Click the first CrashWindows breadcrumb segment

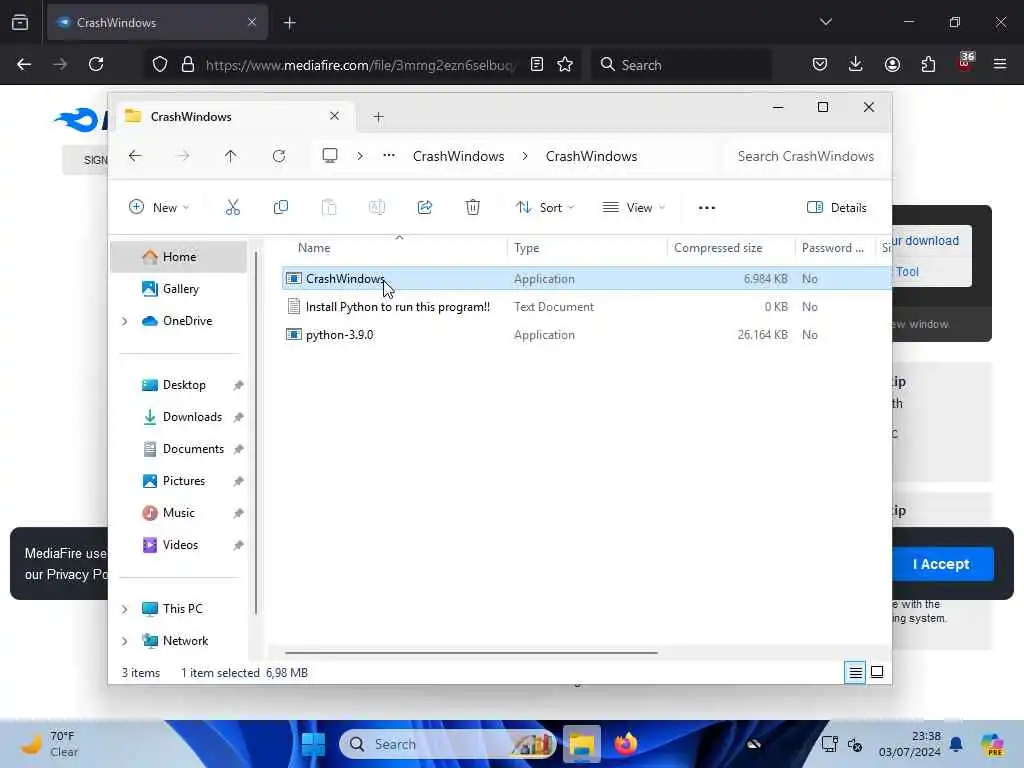click(458, 156)
